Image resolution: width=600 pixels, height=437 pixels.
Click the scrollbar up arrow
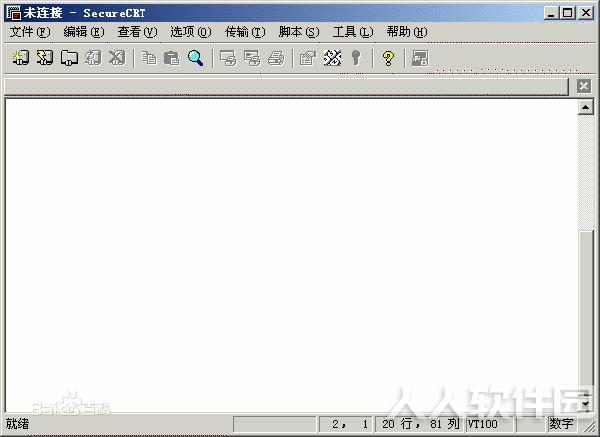[585, 107]
